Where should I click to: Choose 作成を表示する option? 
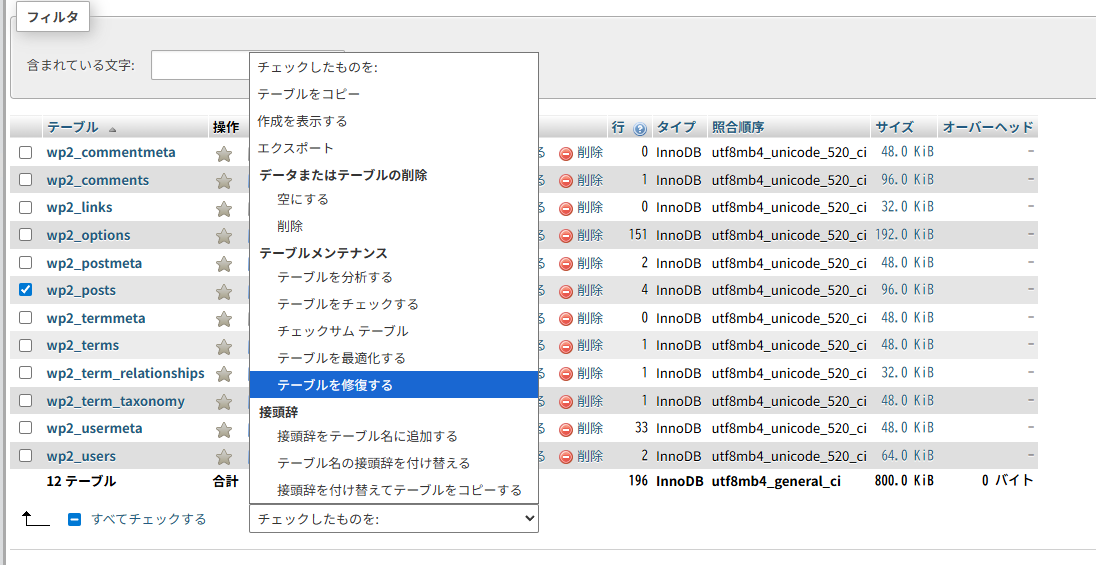[394, 121]
